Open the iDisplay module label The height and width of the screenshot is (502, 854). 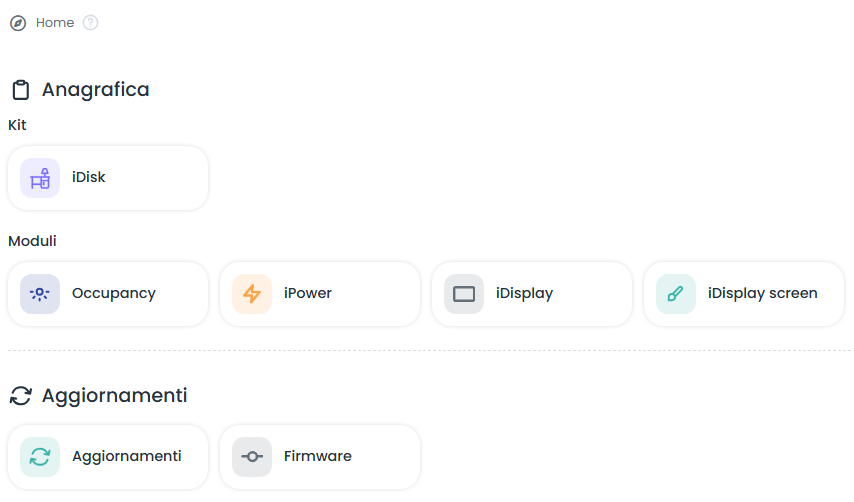point(524,294)
